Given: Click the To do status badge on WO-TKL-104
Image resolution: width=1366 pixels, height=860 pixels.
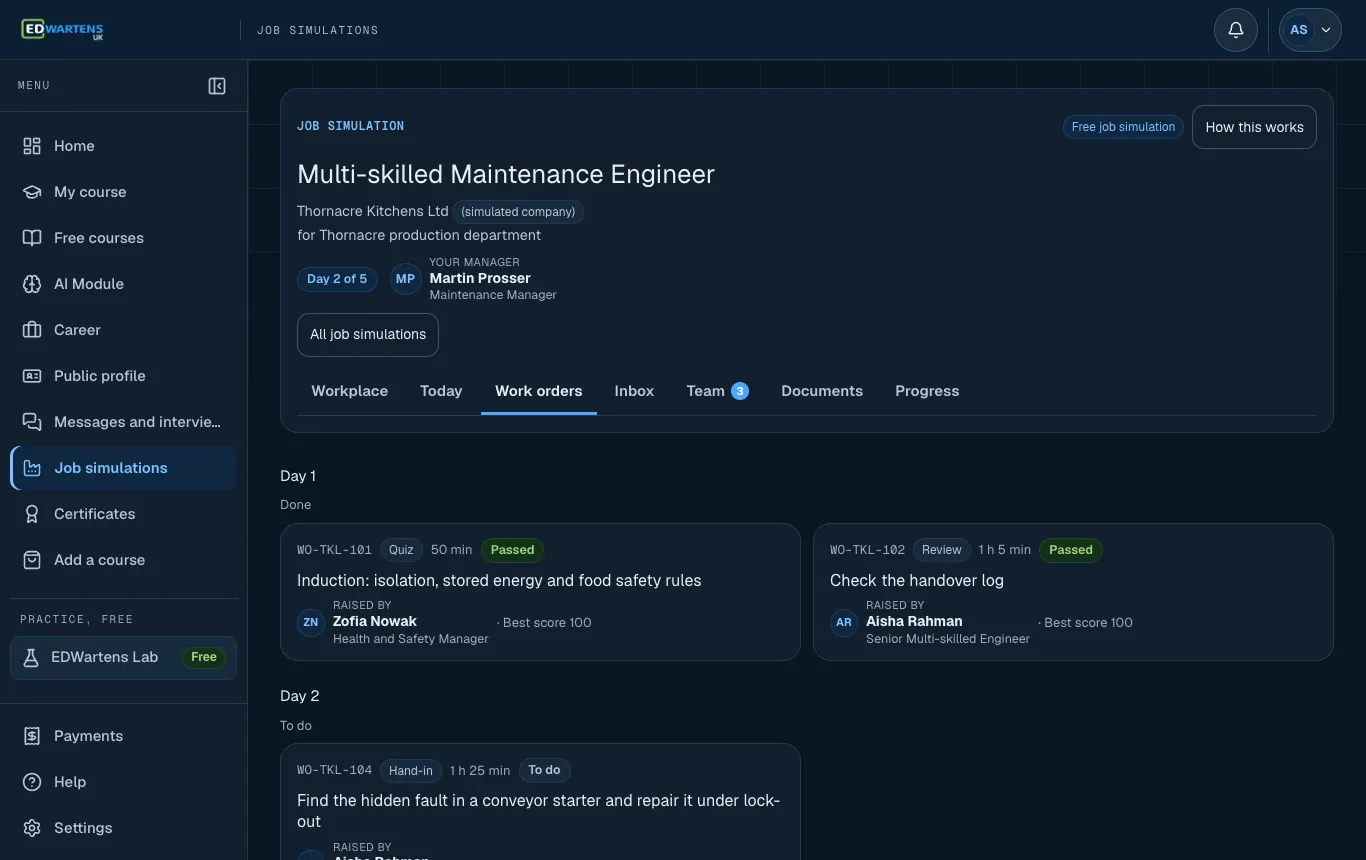Looking at the screenshot, I should coord(544,770).
